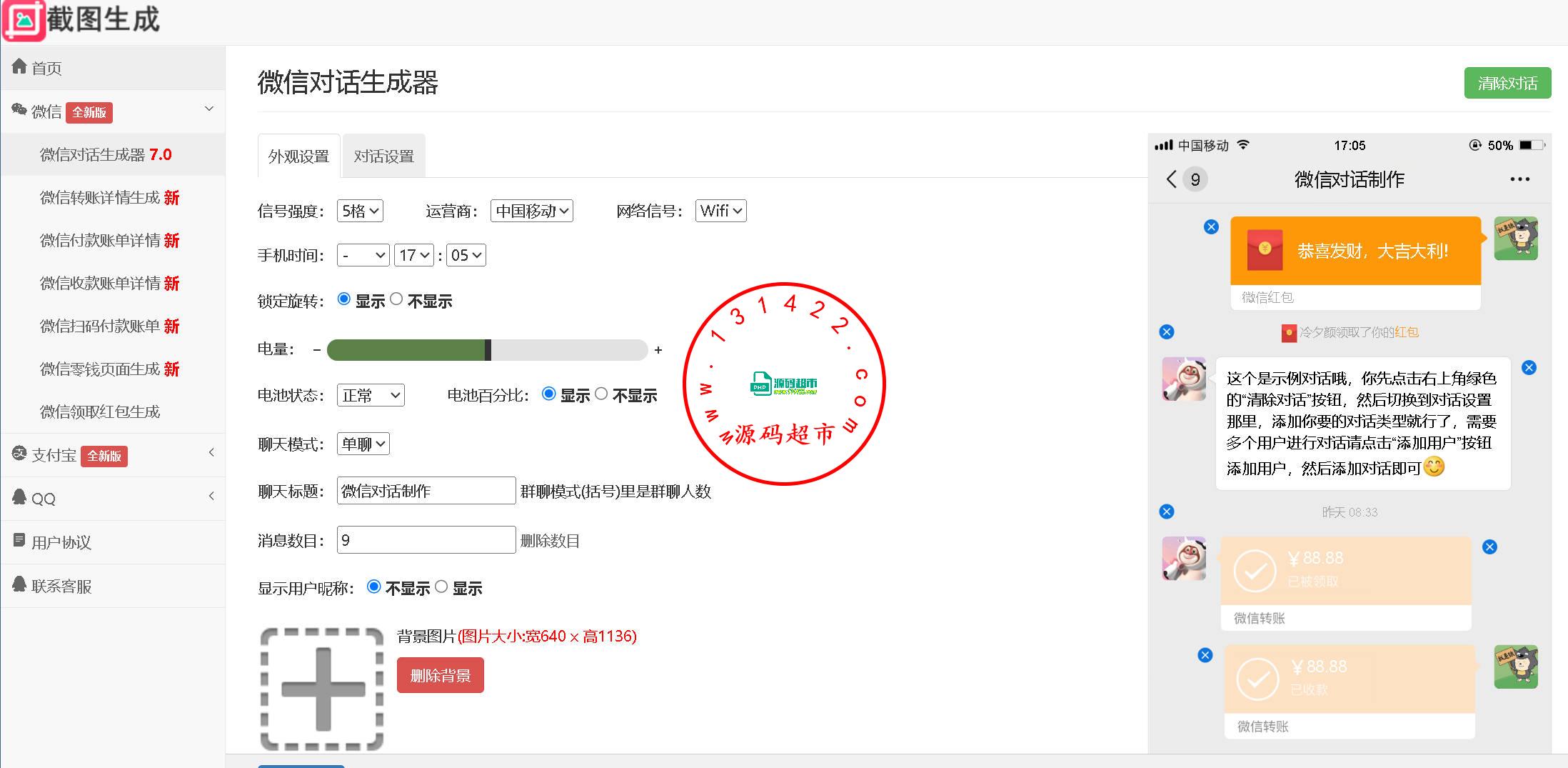Click the plus box to upload background image
The image size is (1568, 768).
pos(322,689)
